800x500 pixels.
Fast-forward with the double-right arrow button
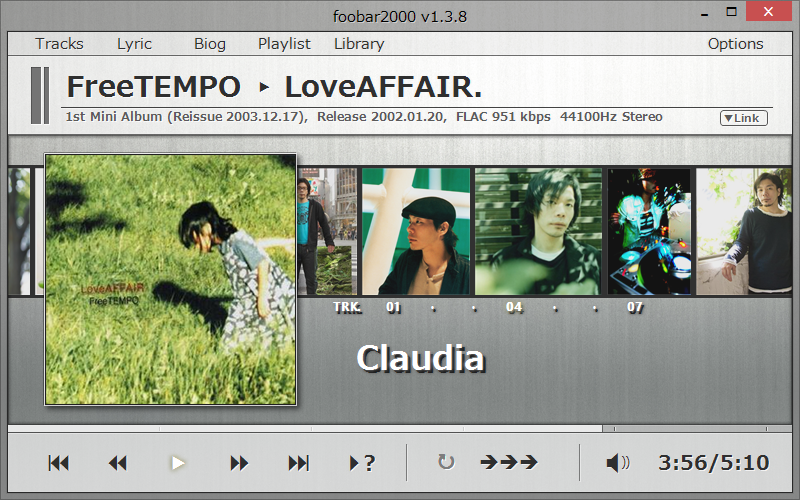tap(239, 463)
